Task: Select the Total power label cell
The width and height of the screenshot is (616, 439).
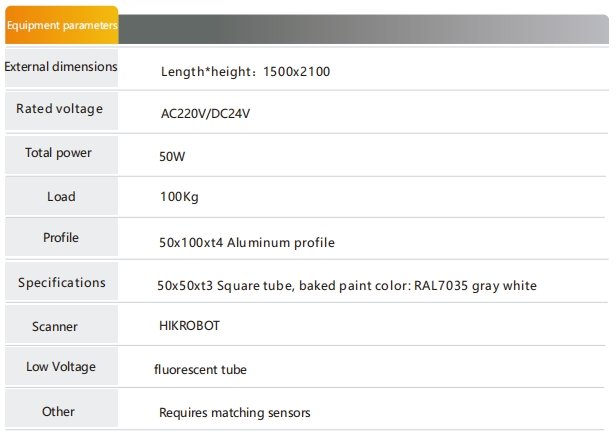Action: [x=61, y=154]
